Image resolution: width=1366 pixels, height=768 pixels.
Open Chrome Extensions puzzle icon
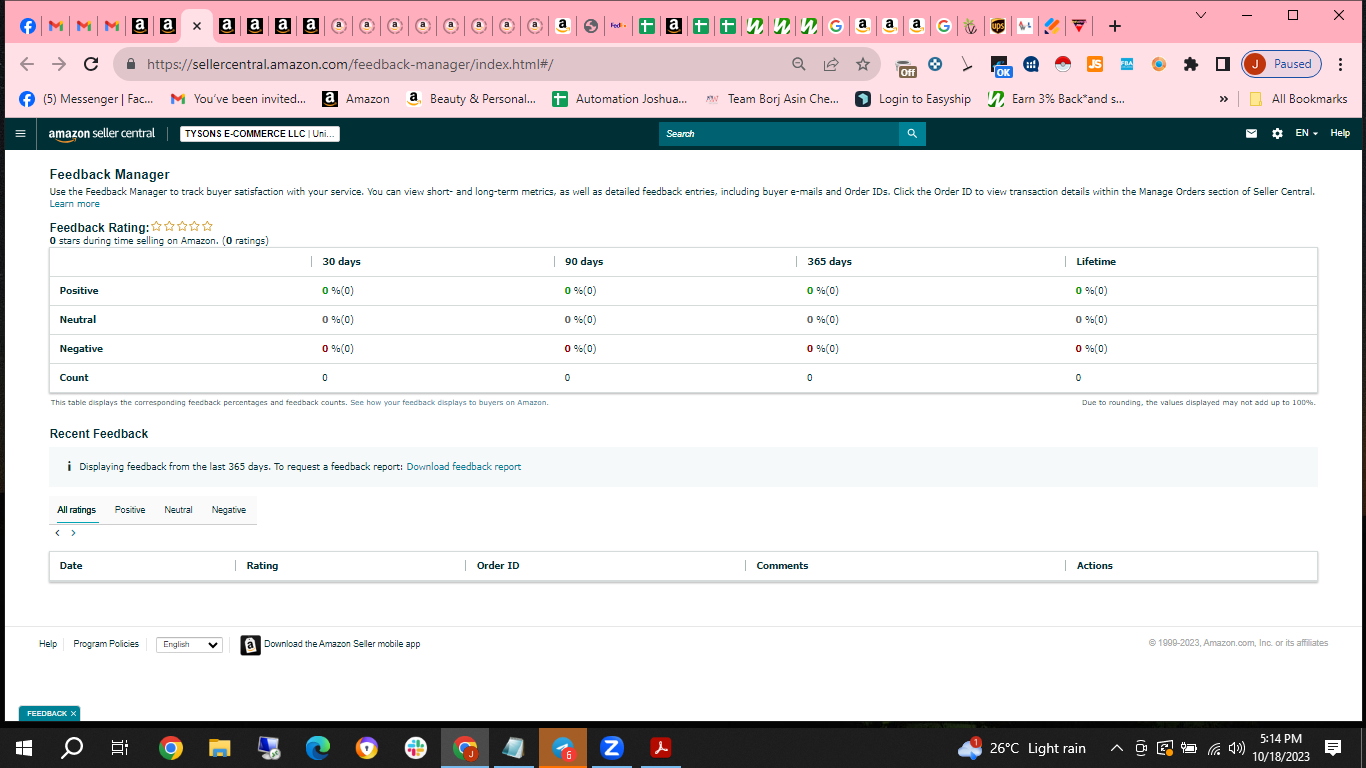click(1190, 64)
